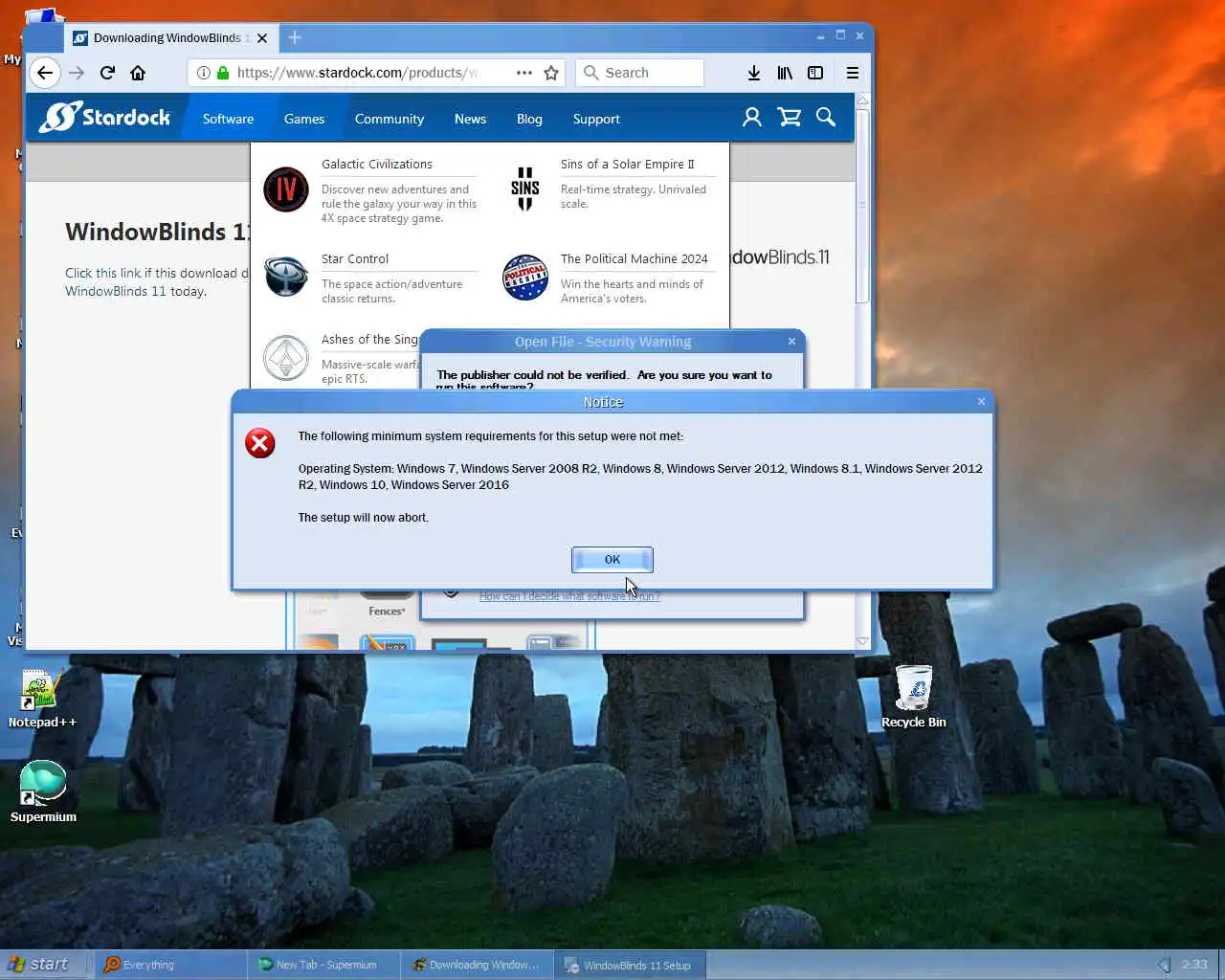The image size is (1225, 980).
Task: Open the Stardock shopping cart icon
Action: (x=790, y=118)
